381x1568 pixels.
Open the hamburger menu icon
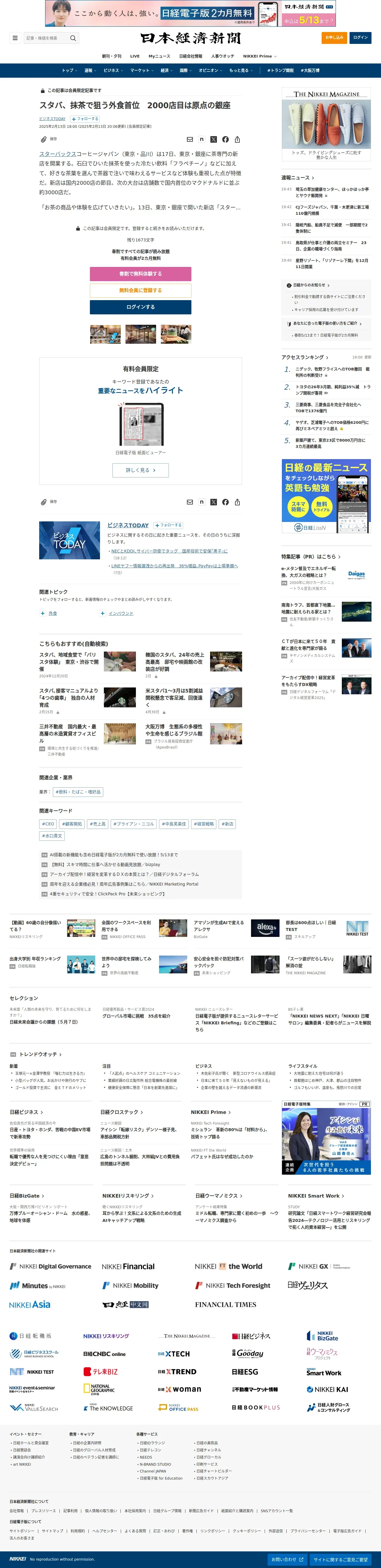point(15,38)
